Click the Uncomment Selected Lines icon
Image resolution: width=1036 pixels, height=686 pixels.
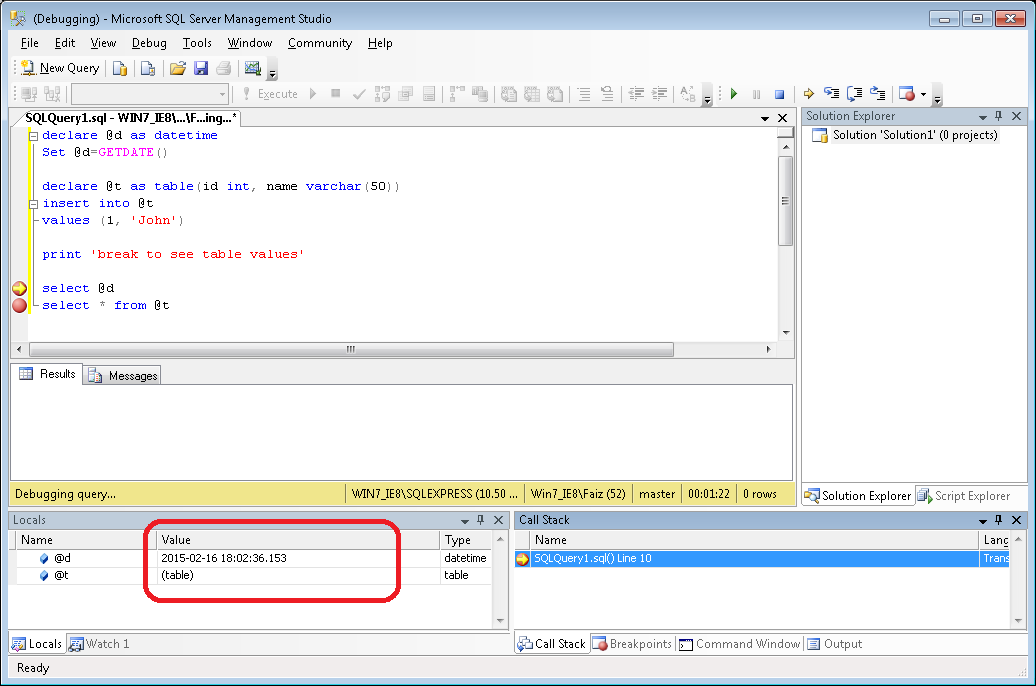(607, 94)
